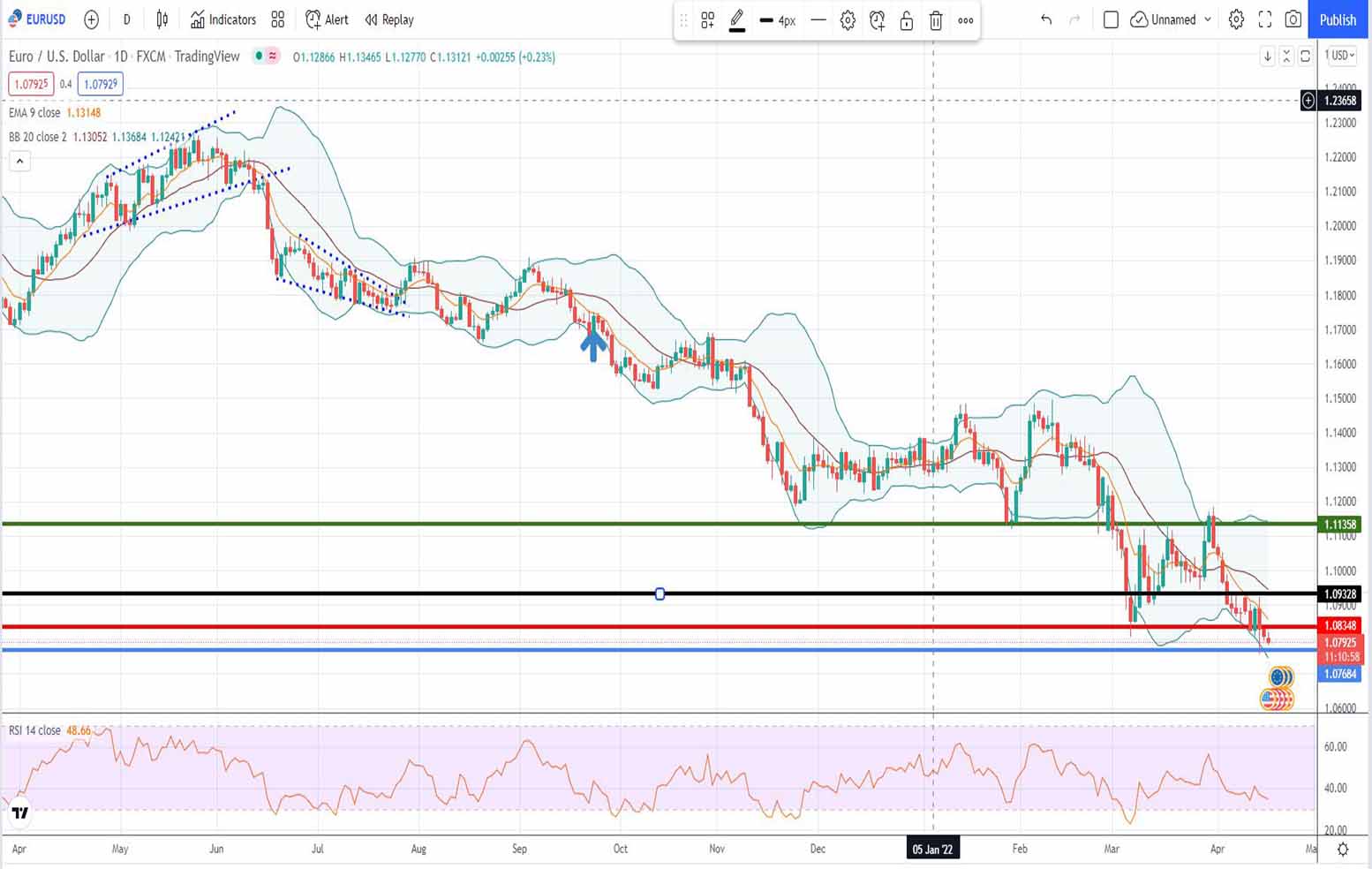Image resolution: width=1372 pixels, height=869 pixels.
Task: Click the blue Publish button
Action: 1337,19
